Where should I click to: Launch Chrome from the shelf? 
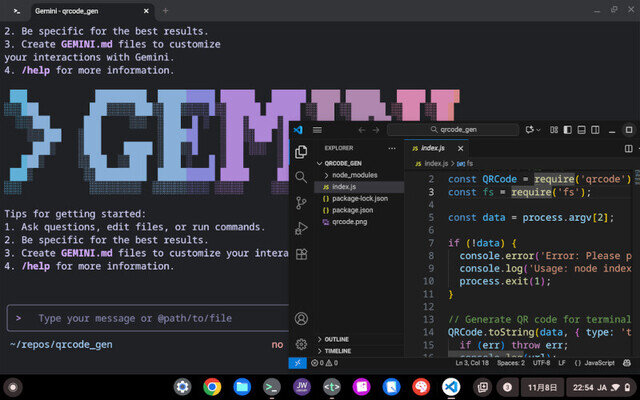[212, 387]
